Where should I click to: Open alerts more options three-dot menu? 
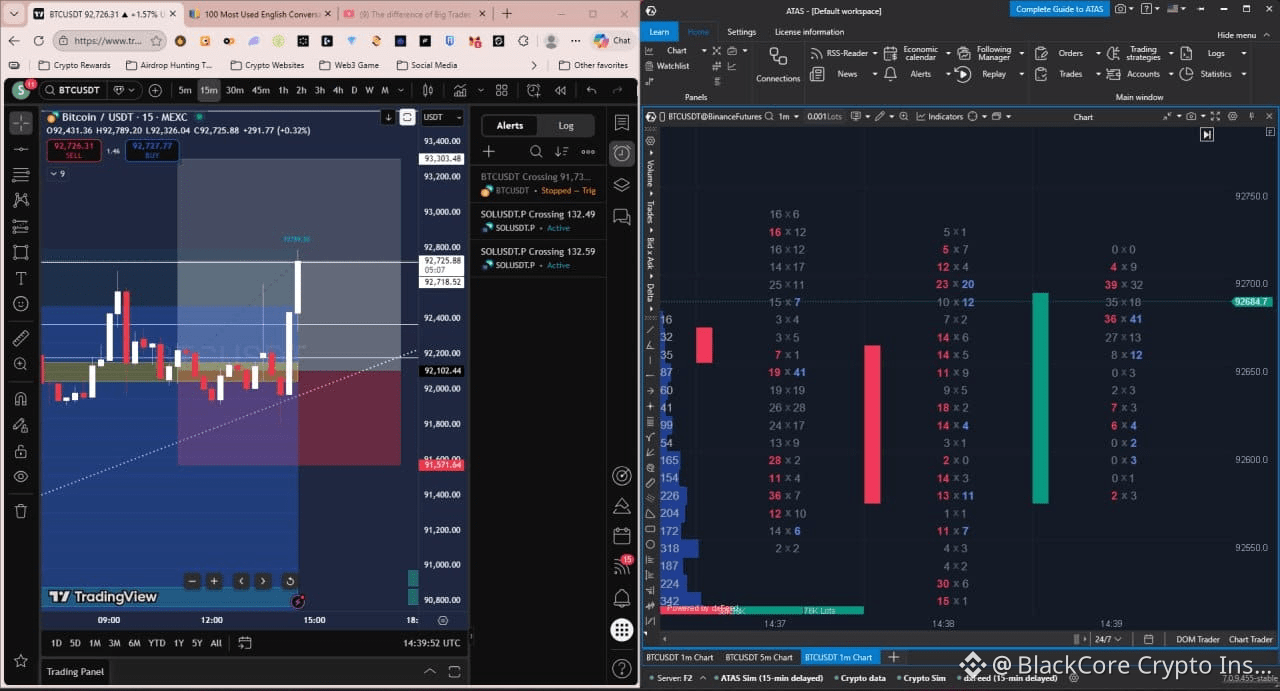(587, 152)
